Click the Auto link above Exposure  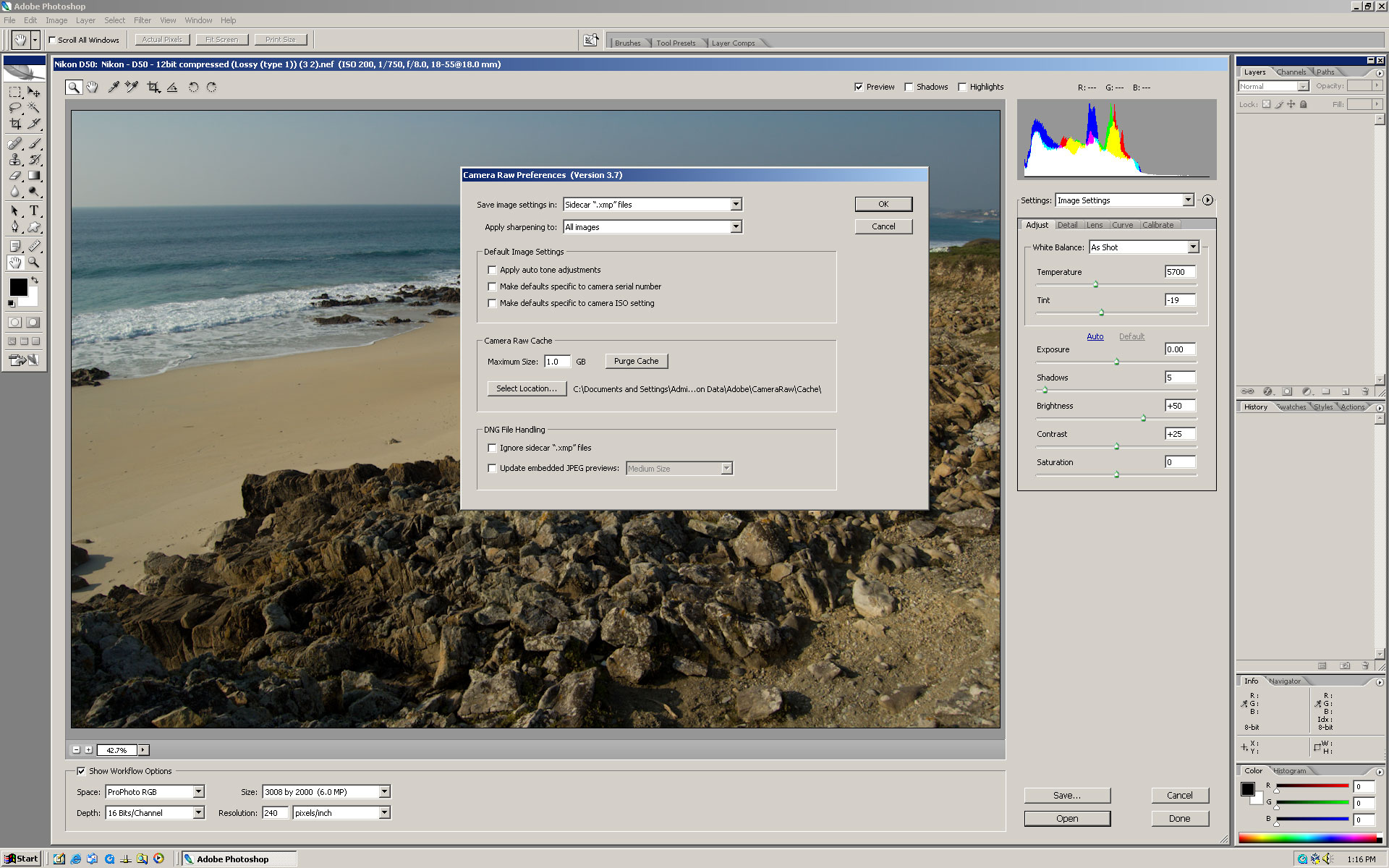click(1095, 336)
